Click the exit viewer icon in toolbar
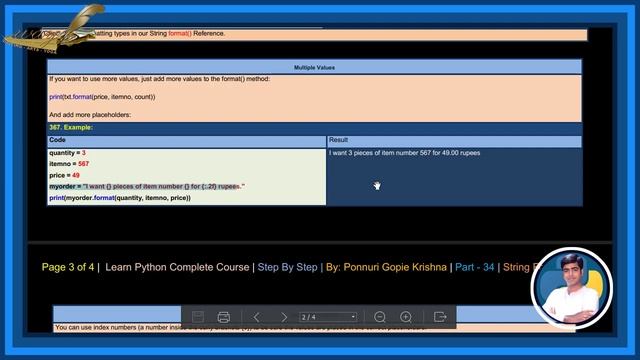640x360 pixels. point(440,317)
